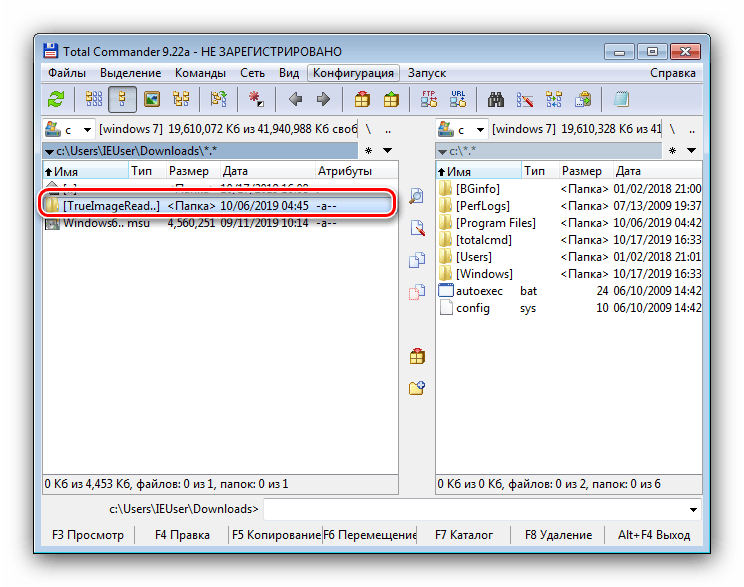The image size is (744, 587).
Task: Select the config sys file
Action: 569,308
